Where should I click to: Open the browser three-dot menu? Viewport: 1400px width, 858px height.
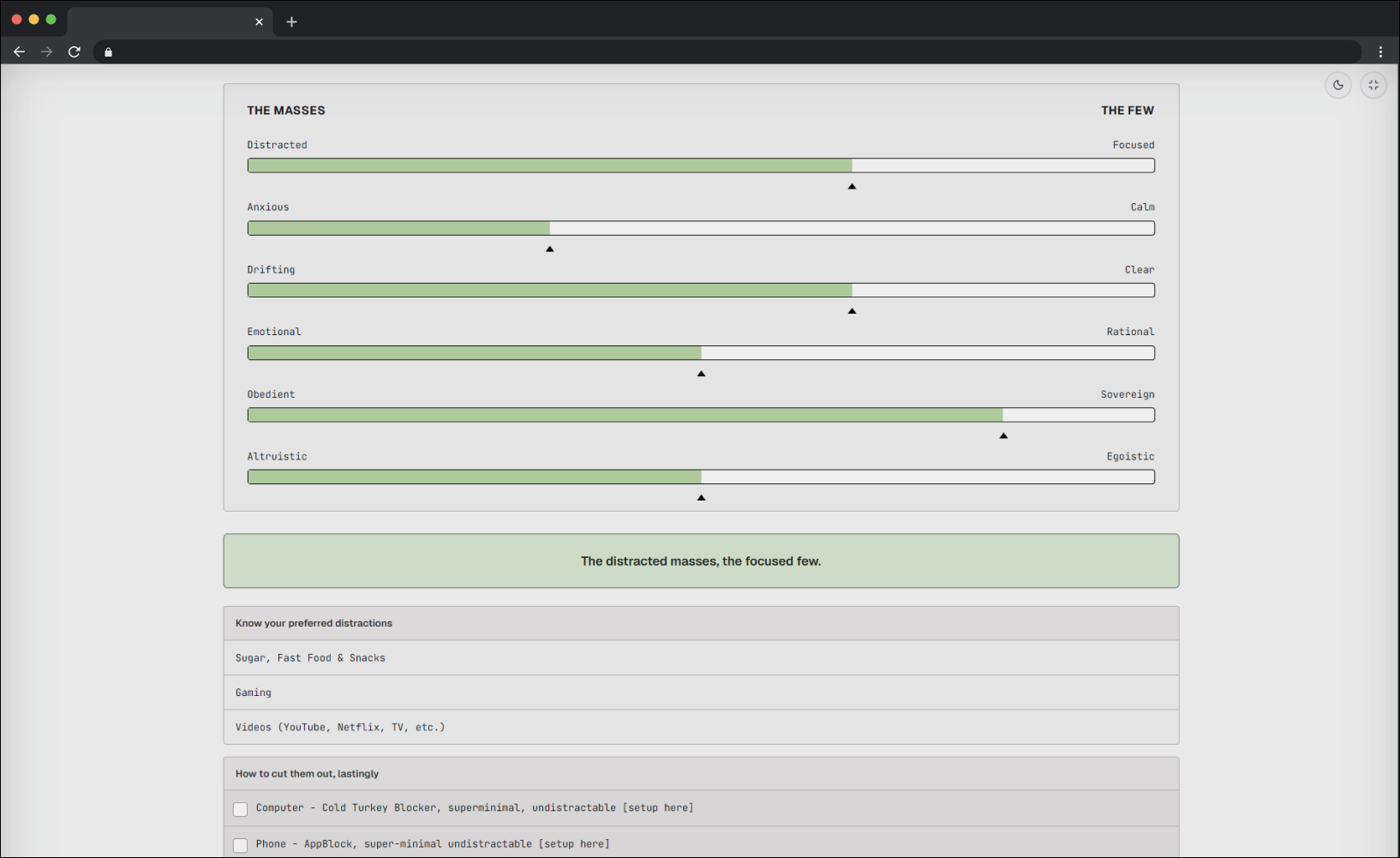click(1380, 51)
